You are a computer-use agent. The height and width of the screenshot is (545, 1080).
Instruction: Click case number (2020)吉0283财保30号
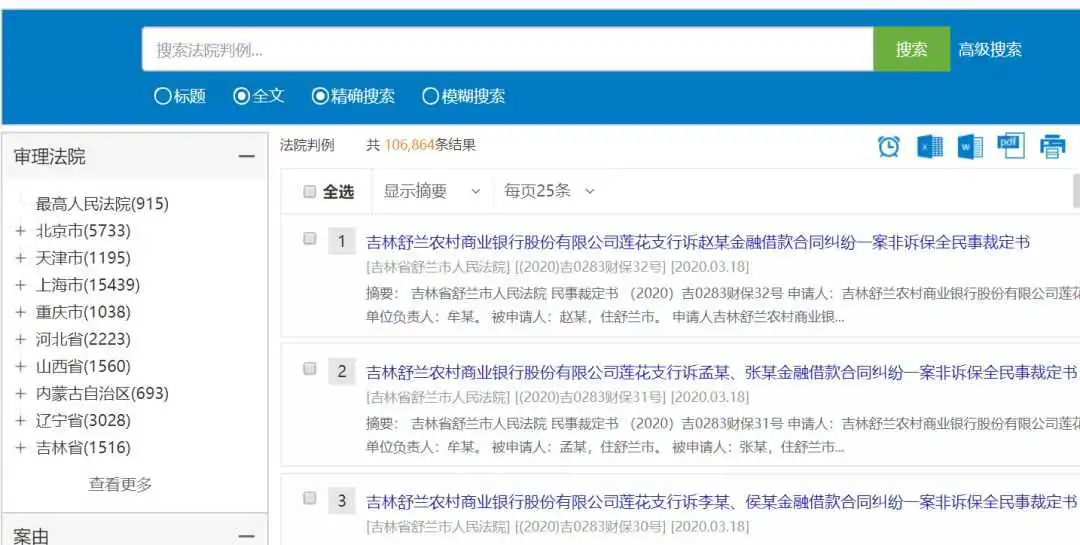click(590, 527)
